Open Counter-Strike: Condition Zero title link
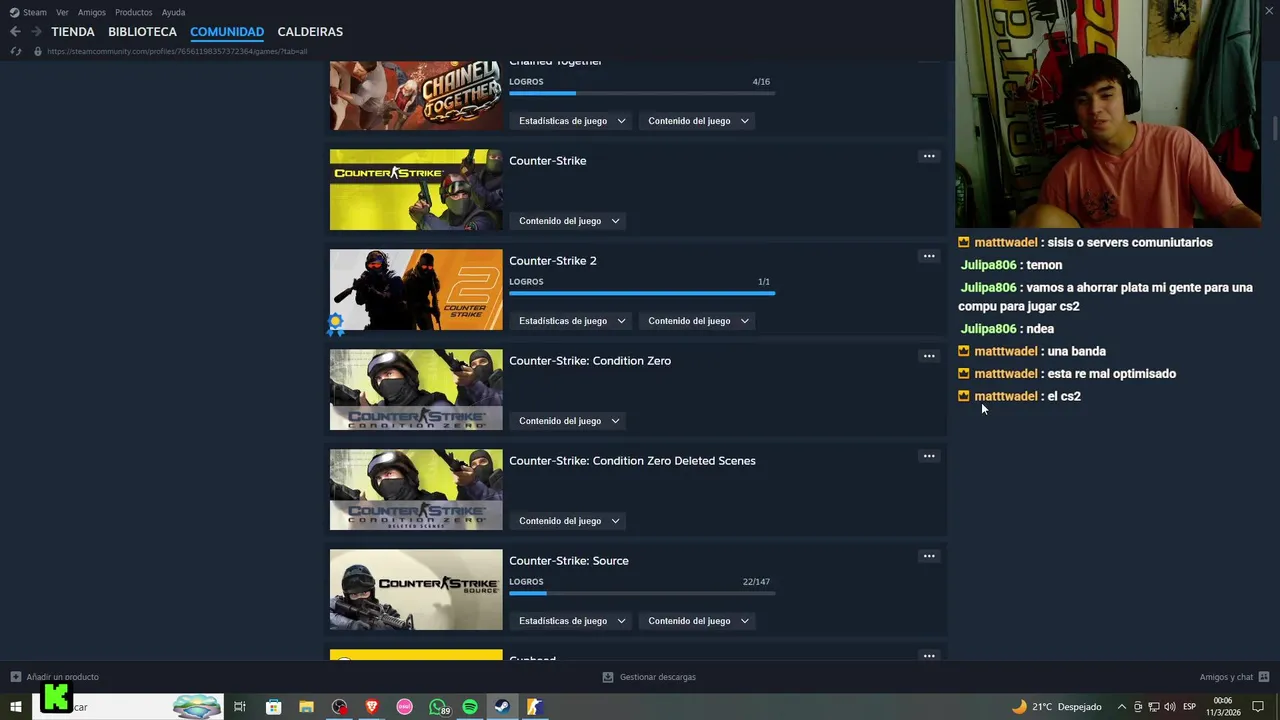The width and height of the screenshot is (1280, 720). click(590, 361)
